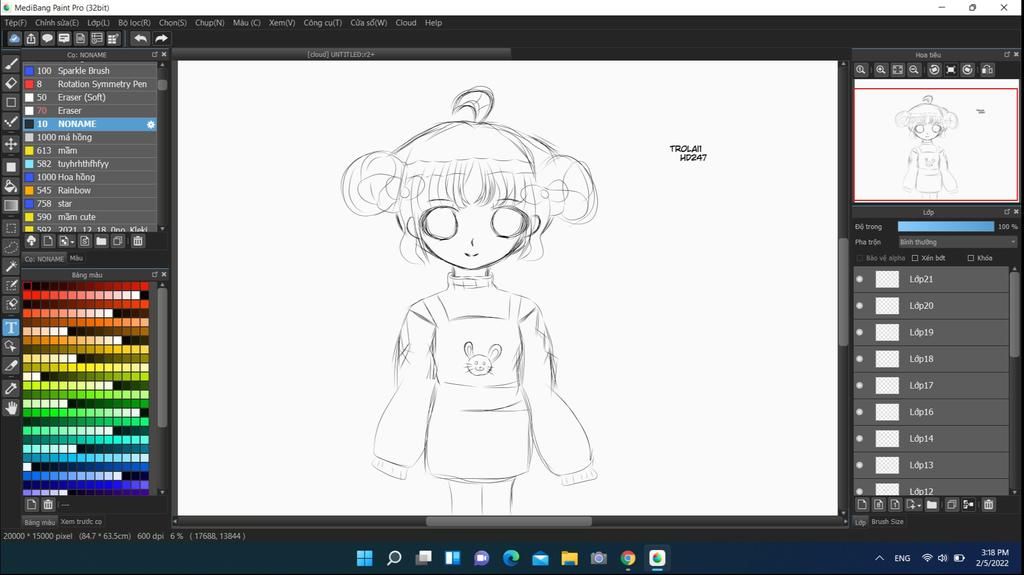The image size is (1024, 575).
Task: Select the Eyedropper tool
Action: pyautogui.click(x=11, y=388)
